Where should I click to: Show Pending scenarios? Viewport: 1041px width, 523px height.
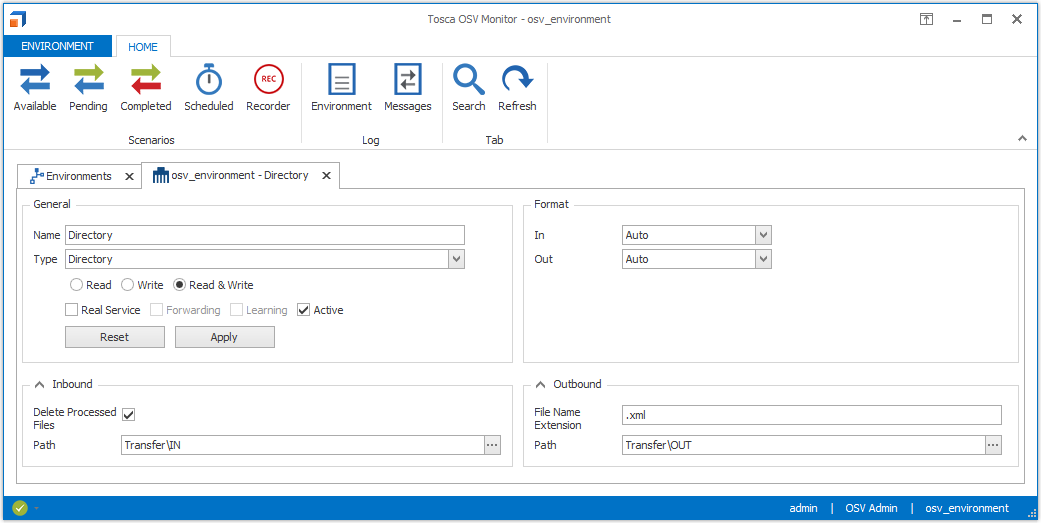88,88
